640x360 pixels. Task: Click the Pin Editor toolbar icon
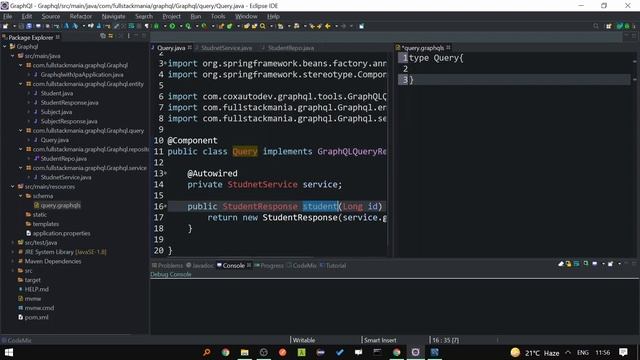[361, 26]
